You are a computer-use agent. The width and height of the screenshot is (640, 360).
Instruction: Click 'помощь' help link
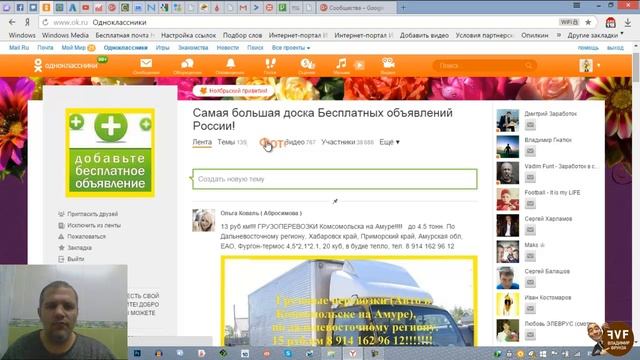588,48
